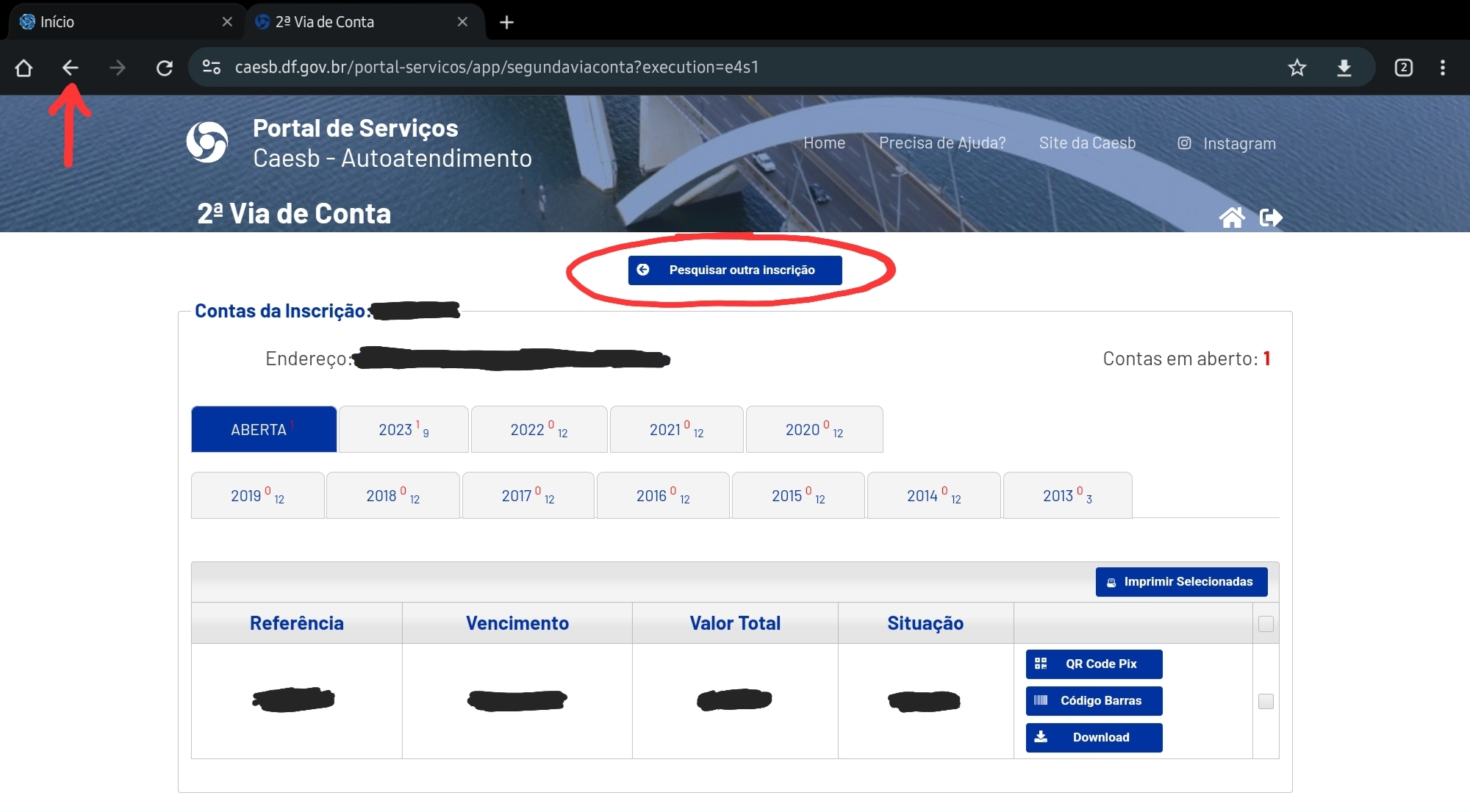The width and height of the screenshot is (1470, 812).
Task: Click Pesquisar outra inscrição button
Action: click(734, 269)
